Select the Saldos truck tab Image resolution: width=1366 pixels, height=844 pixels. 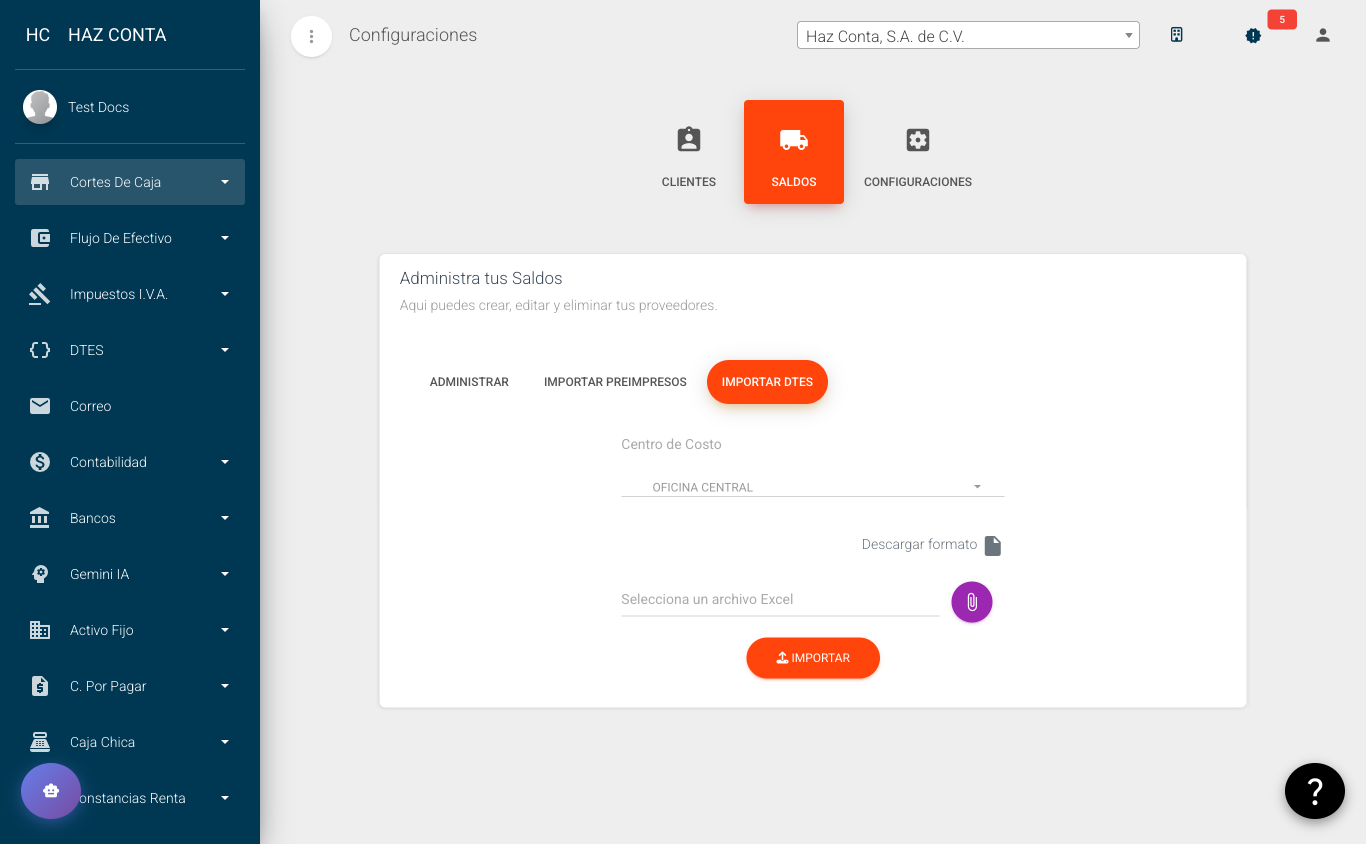pos(794,152)
